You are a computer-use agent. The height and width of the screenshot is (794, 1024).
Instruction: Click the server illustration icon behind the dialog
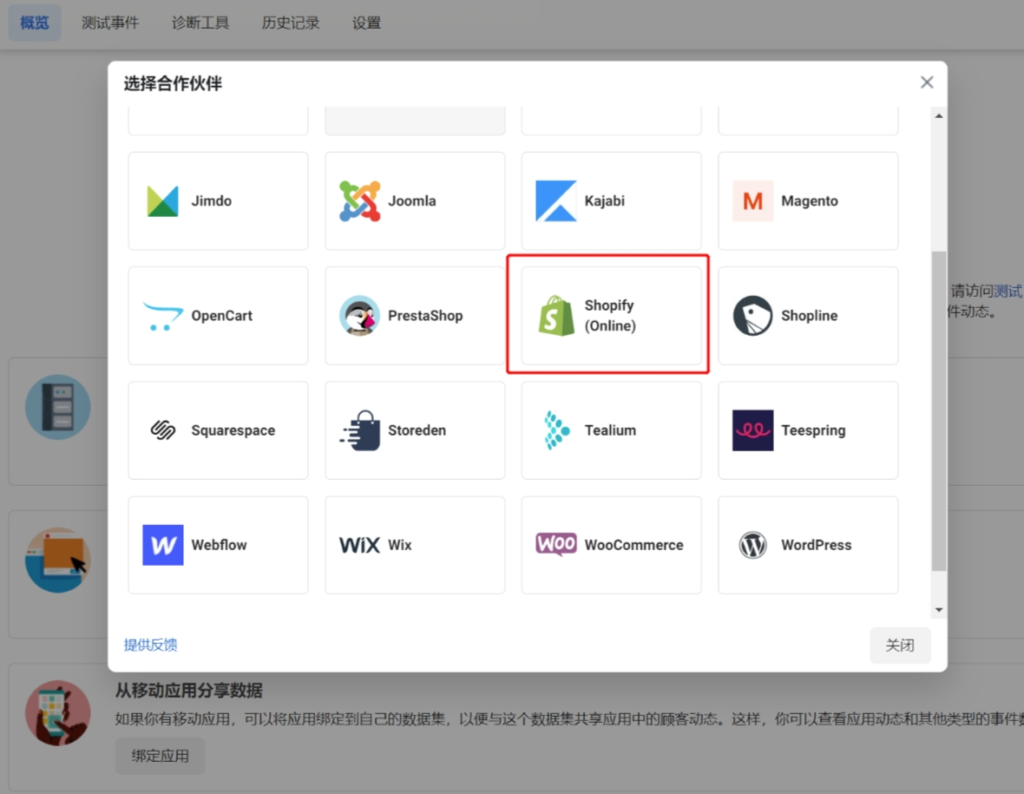(58, 407)
